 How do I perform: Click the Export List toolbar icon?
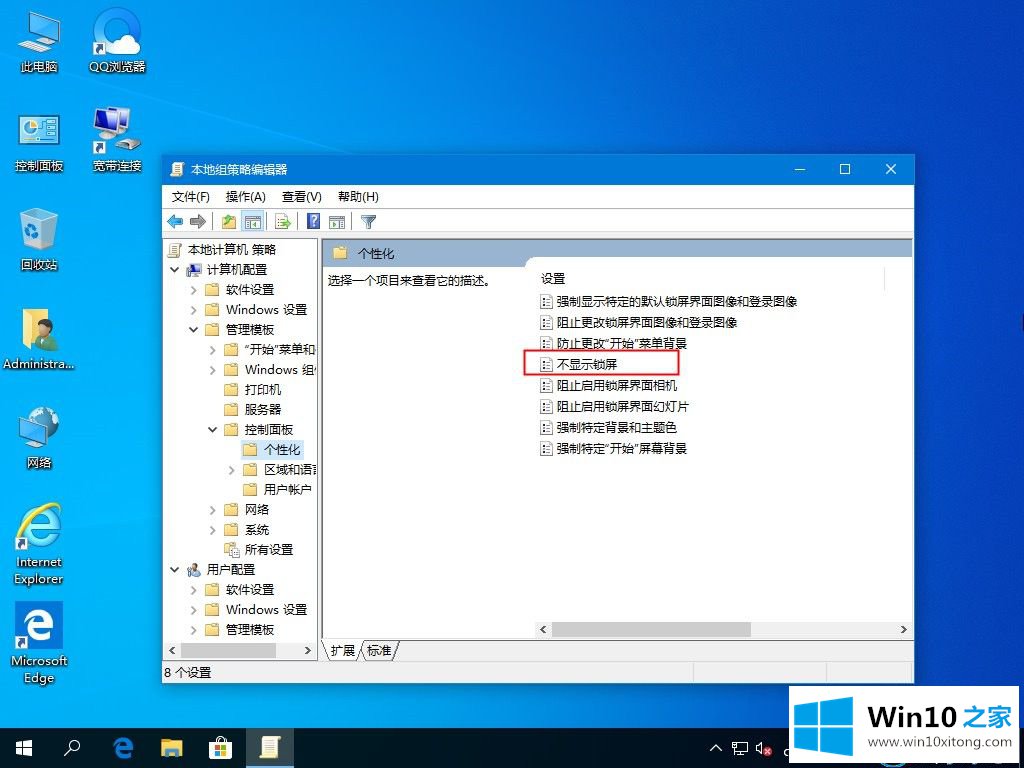(283, 222)
